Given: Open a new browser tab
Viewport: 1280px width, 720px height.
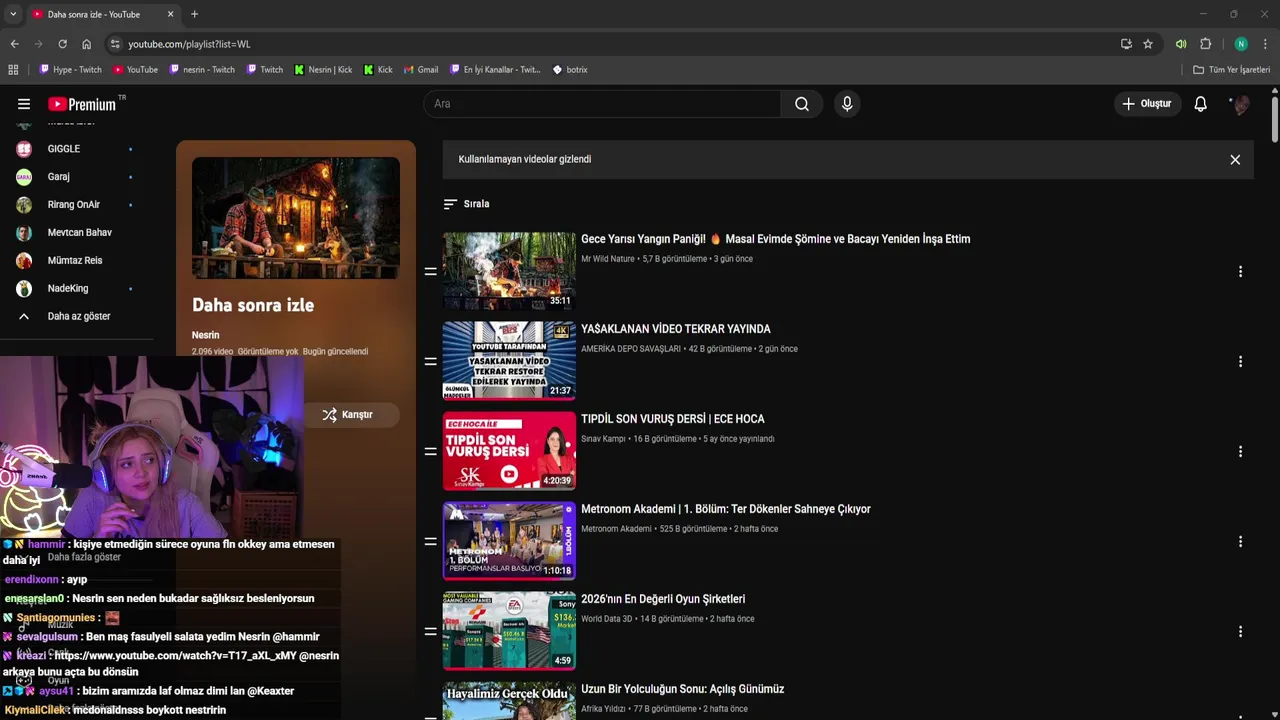Looking at the screenshot, I should [x=194, y=14].
